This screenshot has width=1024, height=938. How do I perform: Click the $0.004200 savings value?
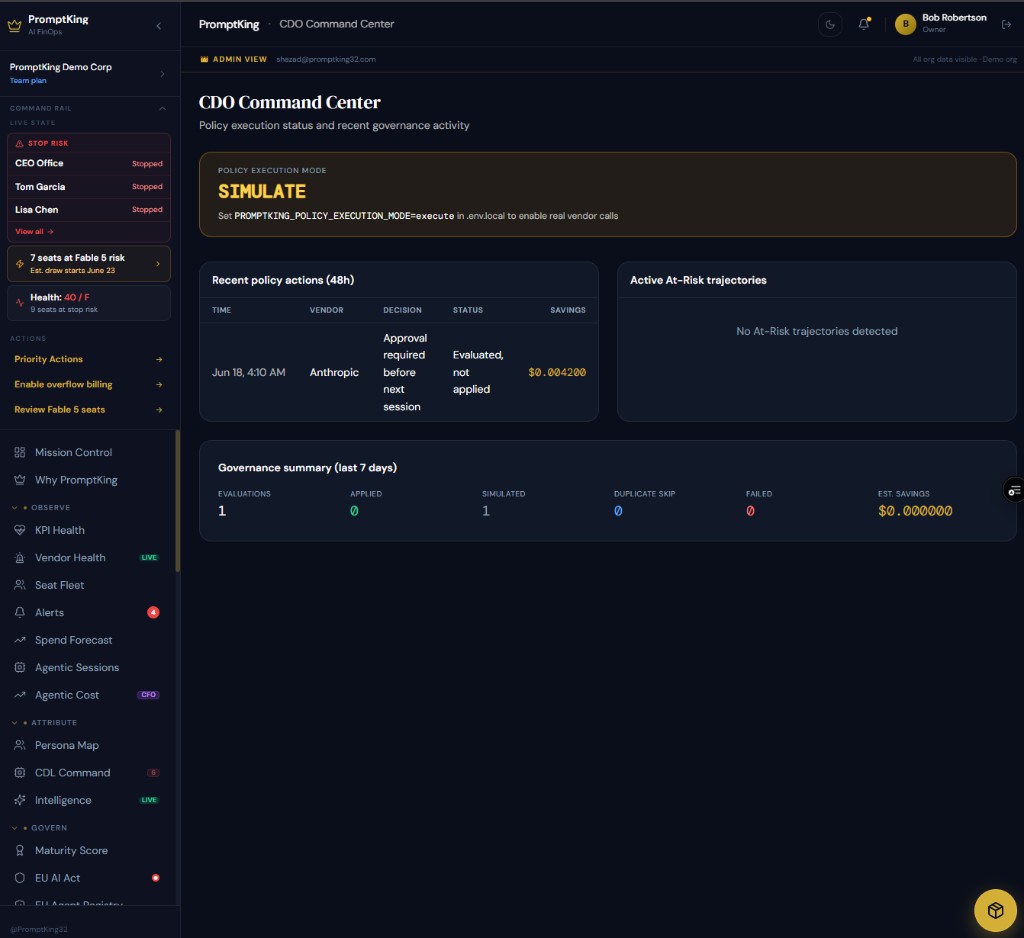(x=557, y=372)
